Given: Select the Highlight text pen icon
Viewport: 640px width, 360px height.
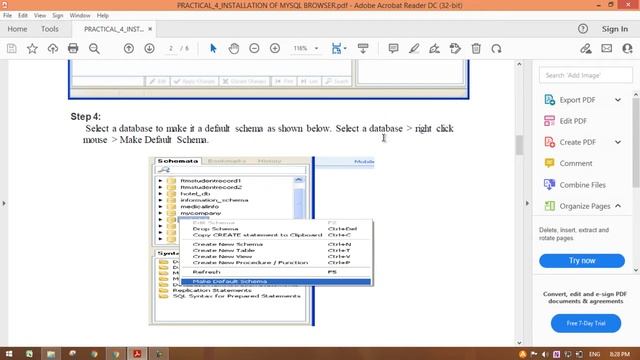Looking at the screenshot, I should (414, 49).
